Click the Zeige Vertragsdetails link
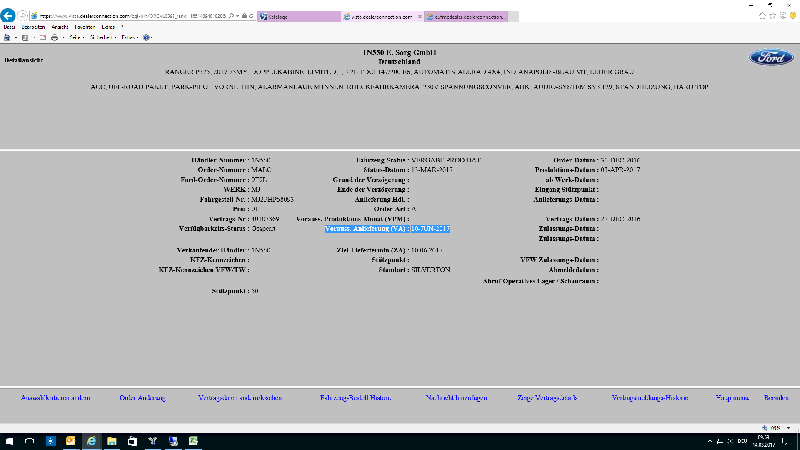The image size is (800, 450). [547, 398]
